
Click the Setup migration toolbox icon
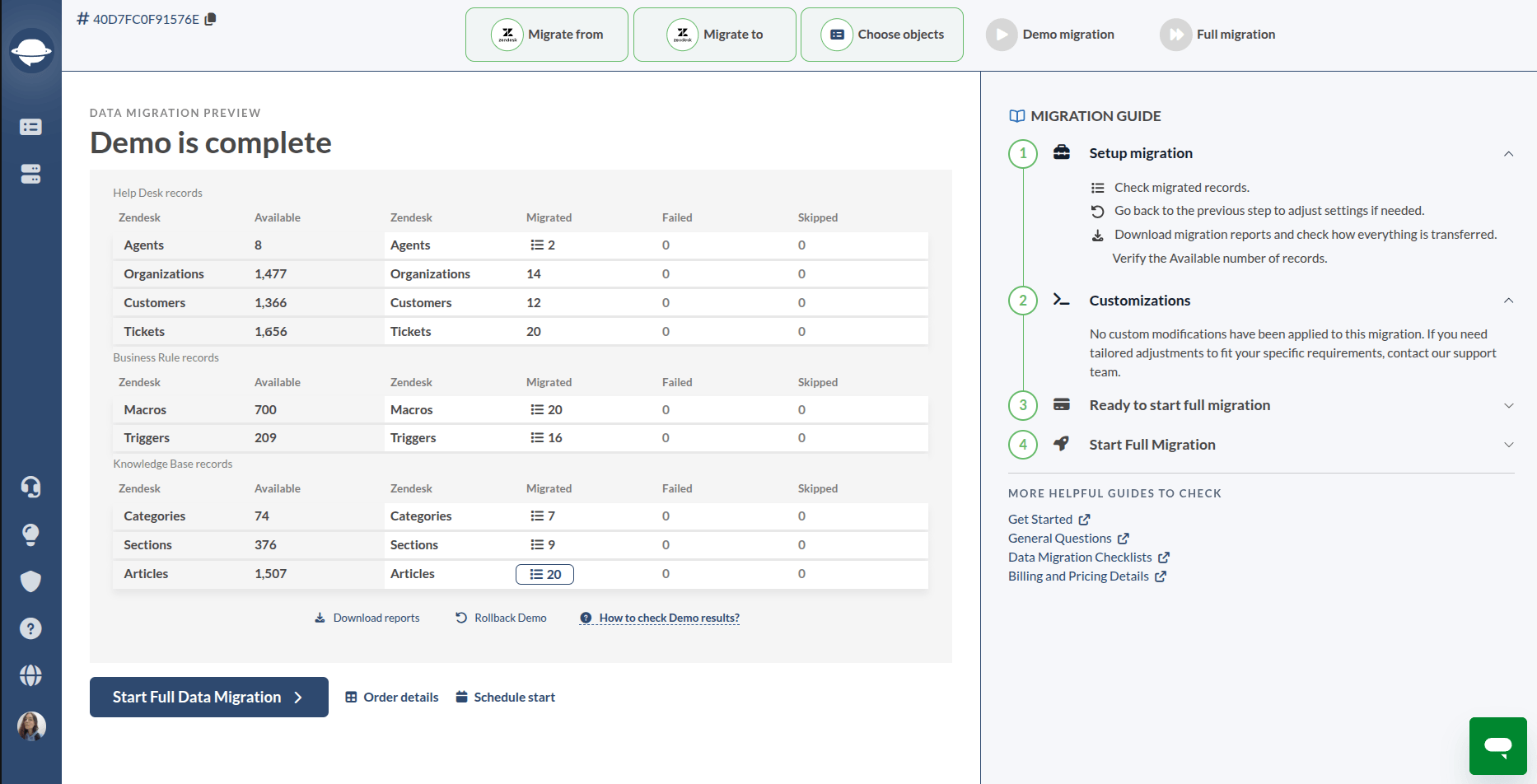pyautogui.click(x=1062, y=152)
